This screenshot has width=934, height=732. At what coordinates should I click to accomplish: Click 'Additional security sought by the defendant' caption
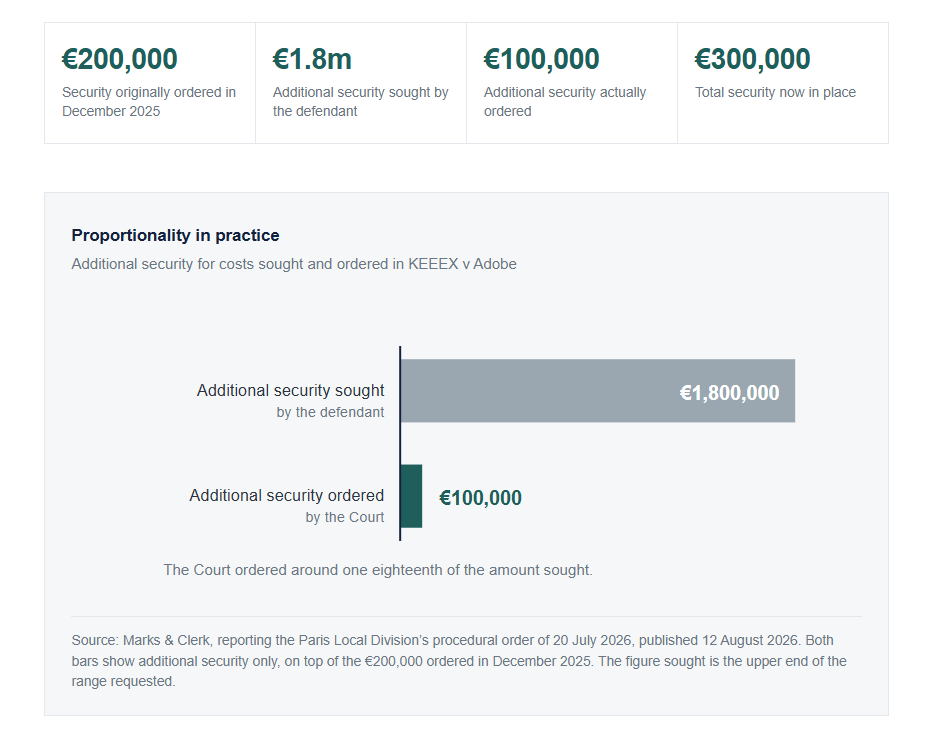coord(360,102)
